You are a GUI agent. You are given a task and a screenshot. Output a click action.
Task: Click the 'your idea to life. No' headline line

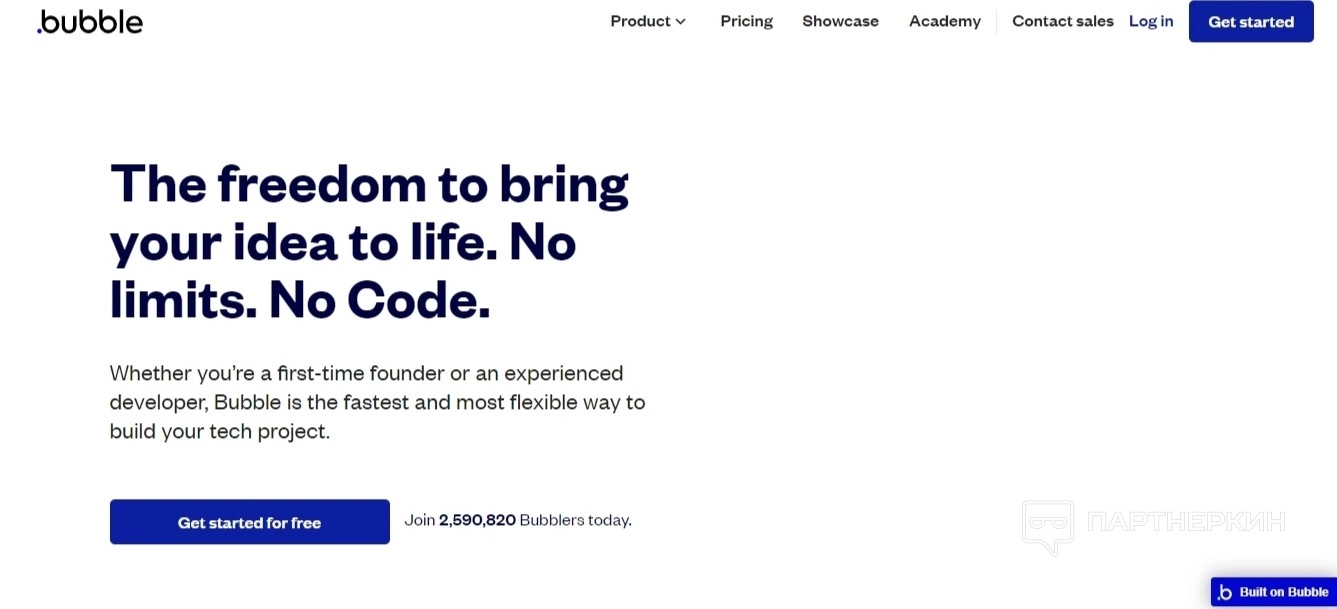click(x=343, y=241)
